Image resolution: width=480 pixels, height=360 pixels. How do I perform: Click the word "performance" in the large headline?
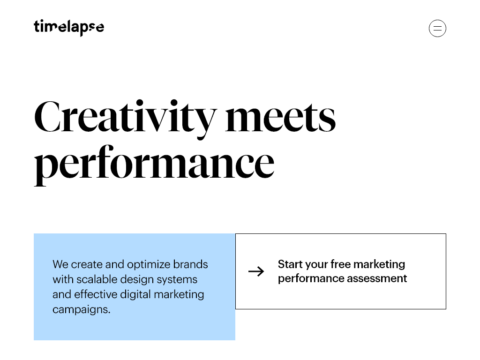click(x=154, y=165)
